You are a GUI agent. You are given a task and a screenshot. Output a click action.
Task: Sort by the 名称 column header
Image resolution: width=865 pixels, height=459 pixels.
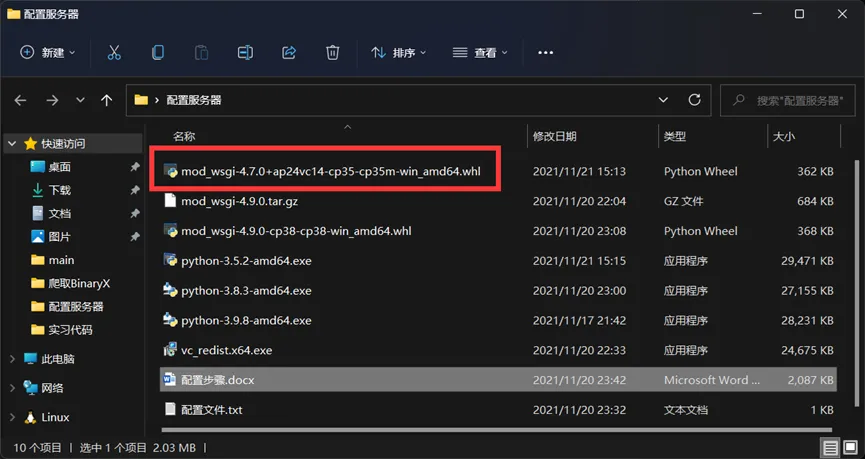click(x=184, y=136)
